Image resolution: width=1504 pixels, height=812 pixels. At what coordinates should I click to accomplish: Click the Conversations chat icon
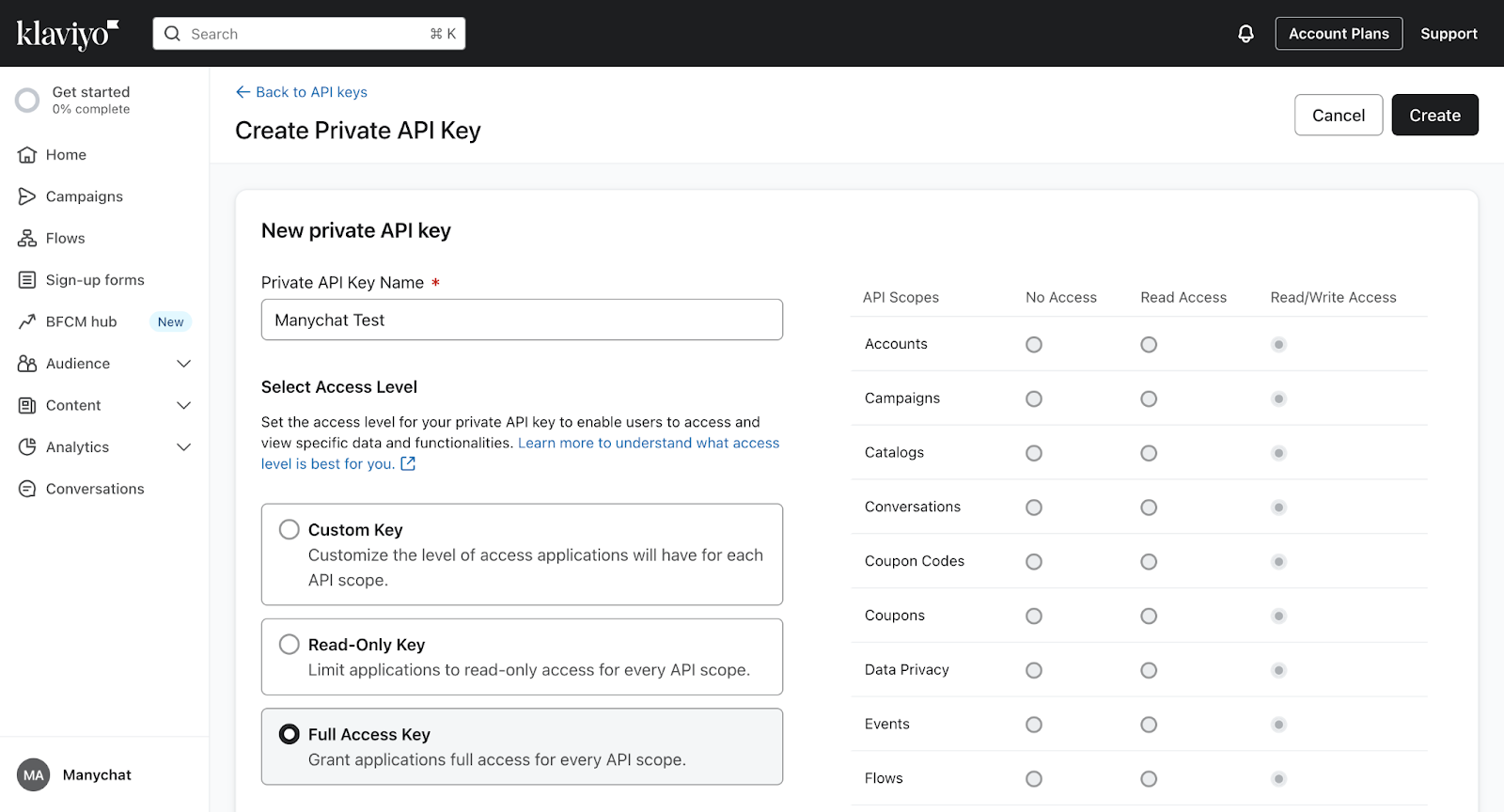[x=27, y=489]
